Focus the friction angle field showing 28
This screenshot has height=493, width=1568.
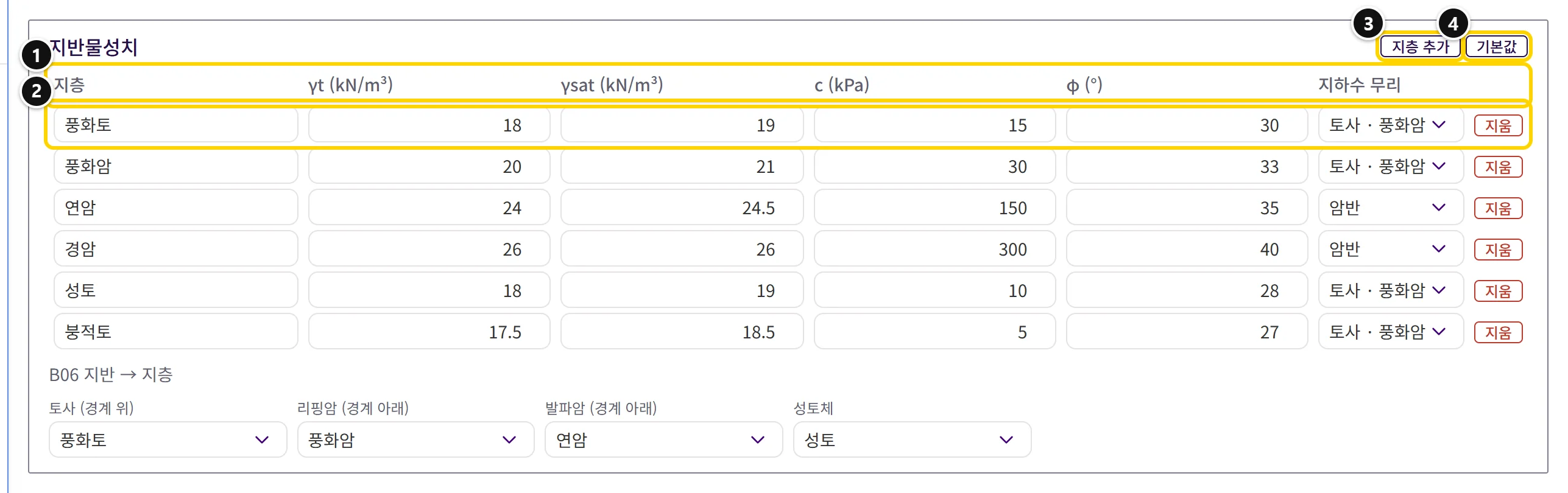pyautogui.click(x=1187, y=291)
